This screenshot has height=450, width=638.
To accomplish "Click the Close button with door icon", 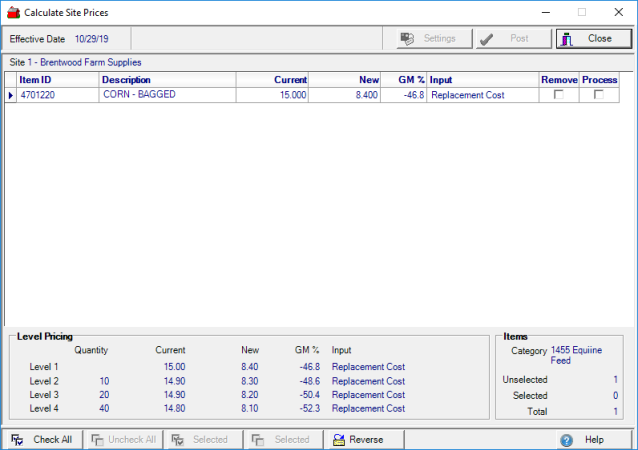I will (x=594, y=39).
